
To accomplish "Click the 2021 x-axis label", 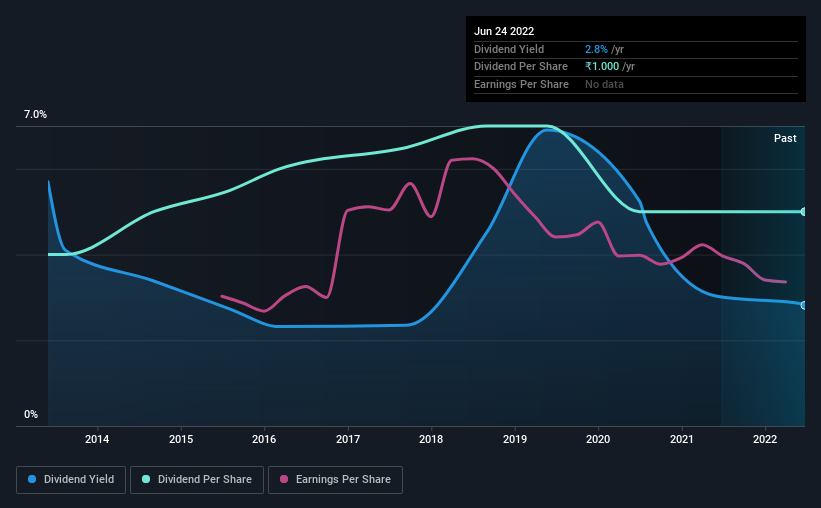I will [682, 439].
